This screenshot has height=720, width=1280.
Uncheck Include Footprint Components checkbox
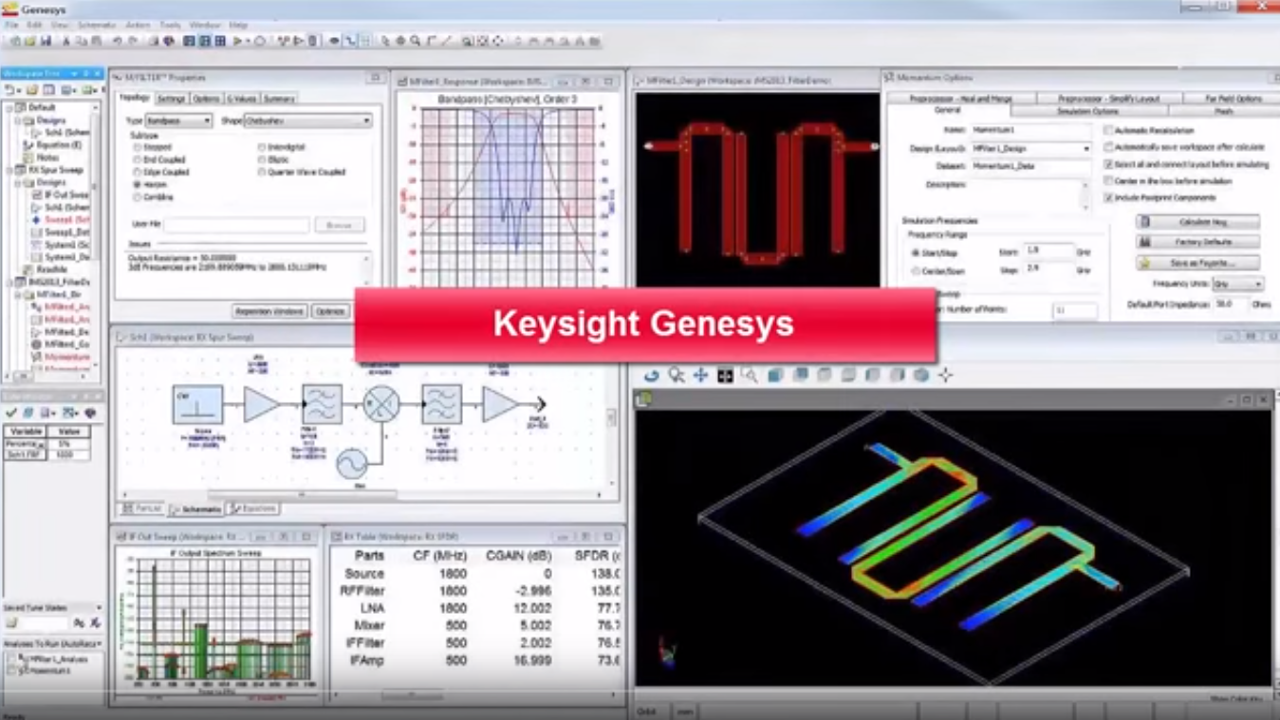(x=1108, y=198)
